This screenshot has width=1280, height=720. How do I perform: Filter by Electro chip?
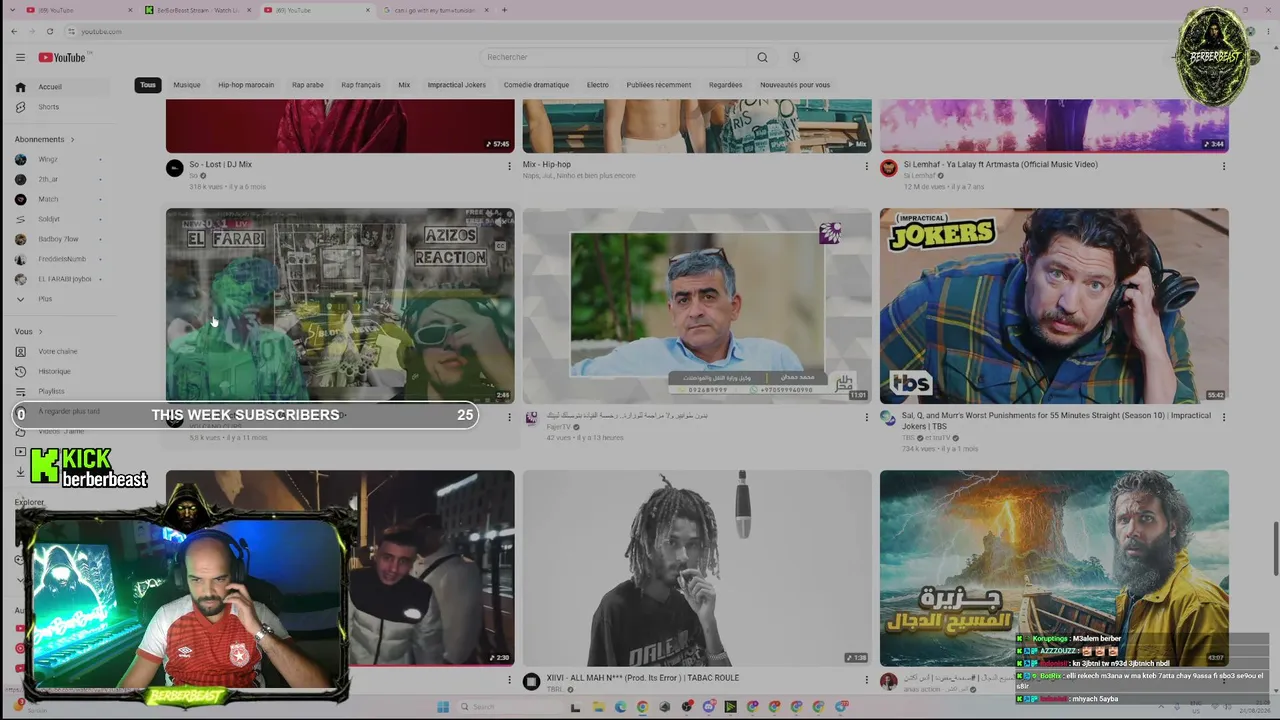pos(598,85)
